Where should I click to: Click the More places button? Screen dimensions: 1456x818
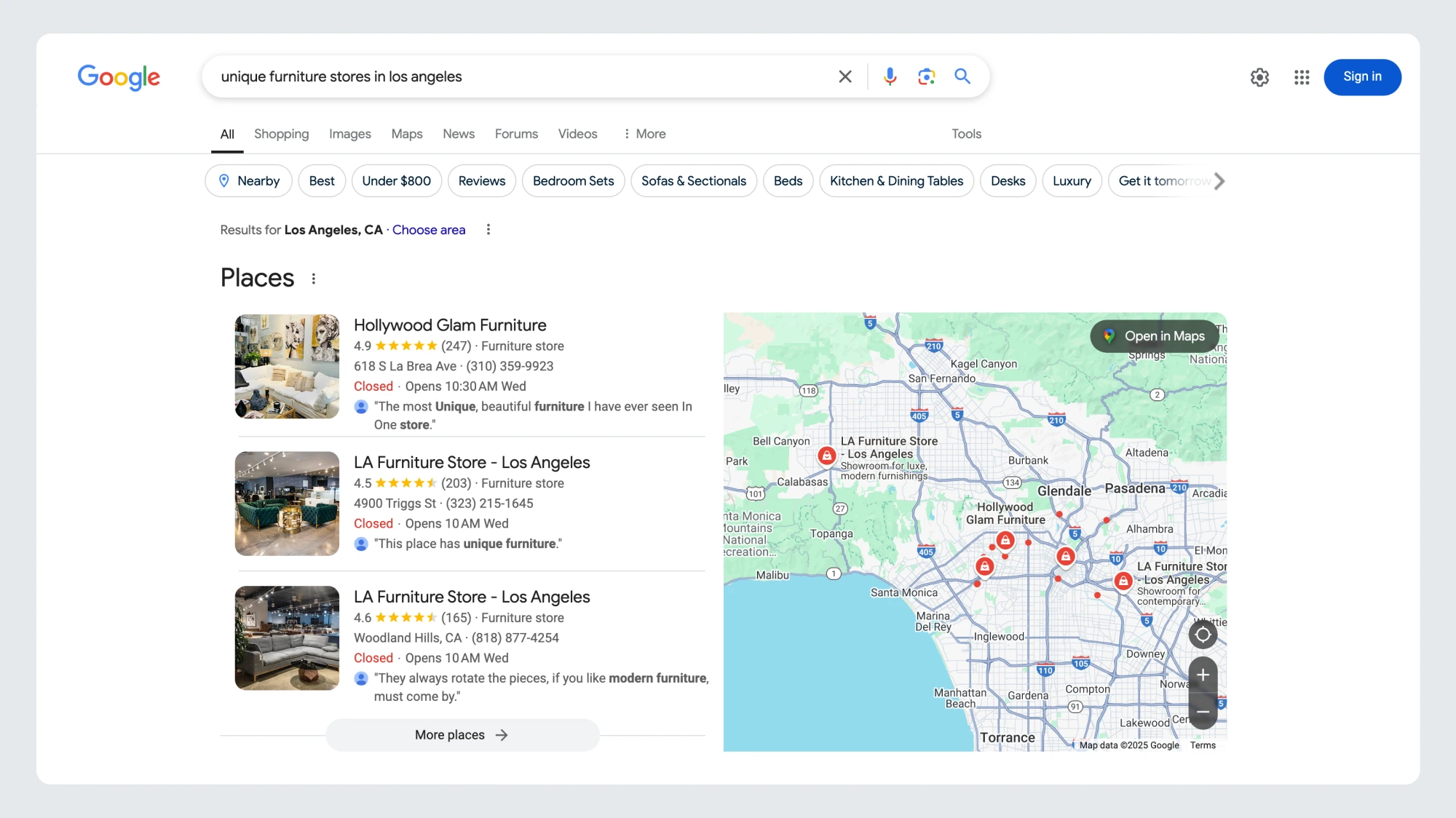click(462, 735)
